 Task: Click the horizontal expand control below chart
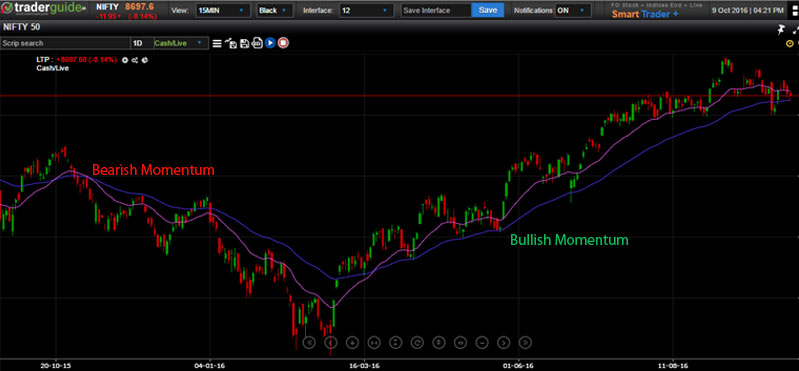[461, 342]
